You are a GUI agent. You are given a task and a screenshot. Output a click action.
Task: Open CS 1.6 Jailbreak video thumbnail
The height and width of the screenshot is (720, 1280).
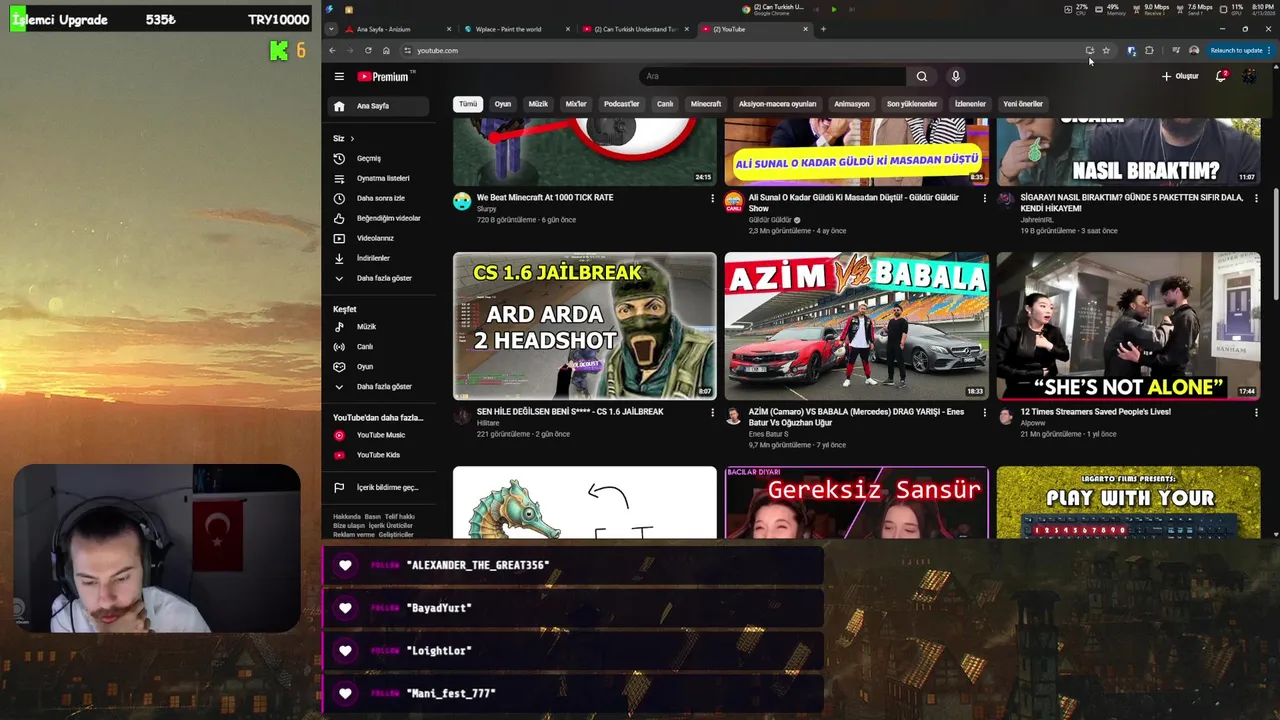pos(585,326)
